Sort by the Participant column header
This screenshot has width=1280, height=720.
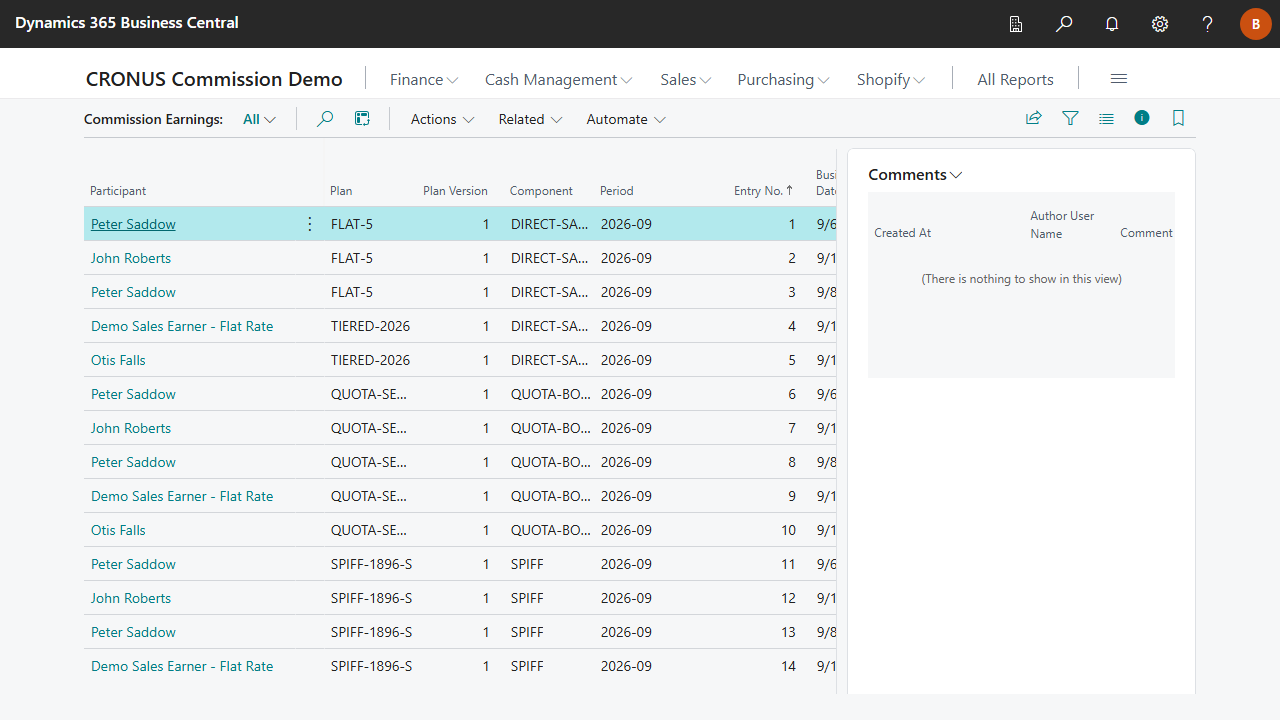(118, 191)
